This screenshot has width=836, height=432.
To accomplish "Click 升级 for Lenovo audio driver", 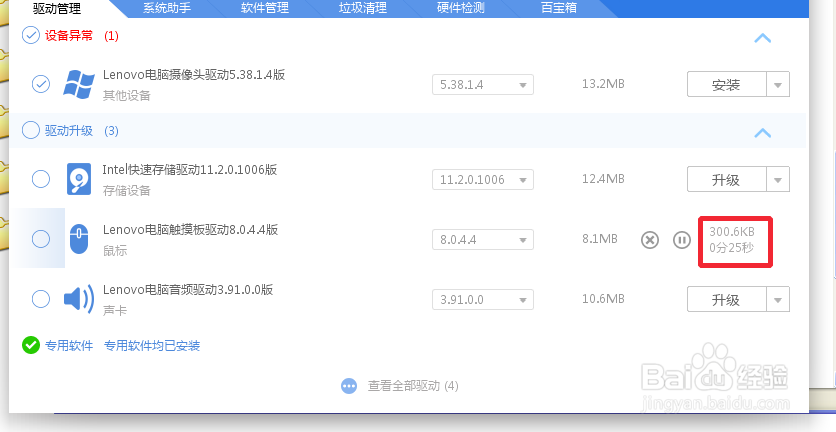I will (726, 299).
